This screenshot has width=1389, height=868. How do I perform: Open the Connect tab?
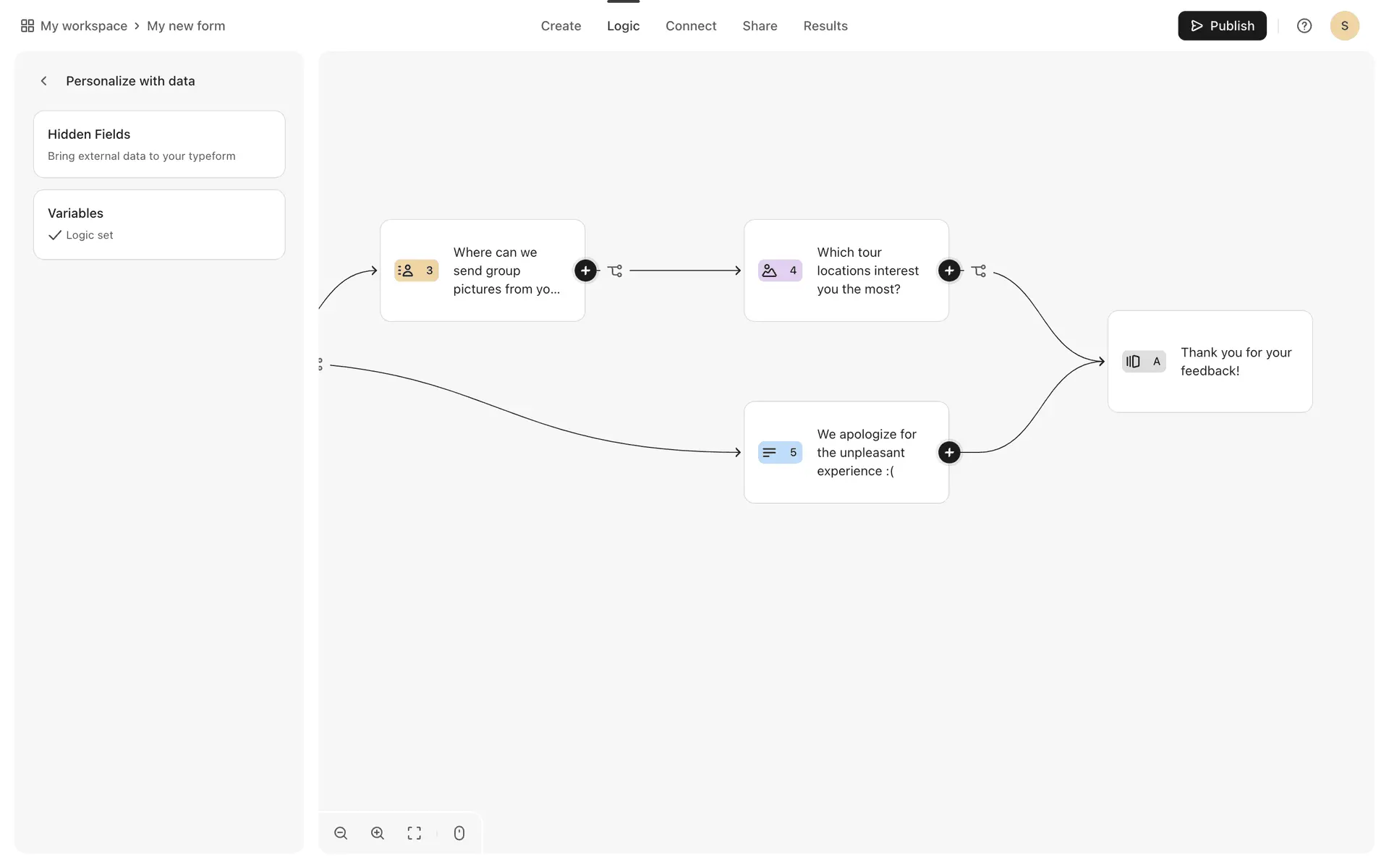coord(690,26)
